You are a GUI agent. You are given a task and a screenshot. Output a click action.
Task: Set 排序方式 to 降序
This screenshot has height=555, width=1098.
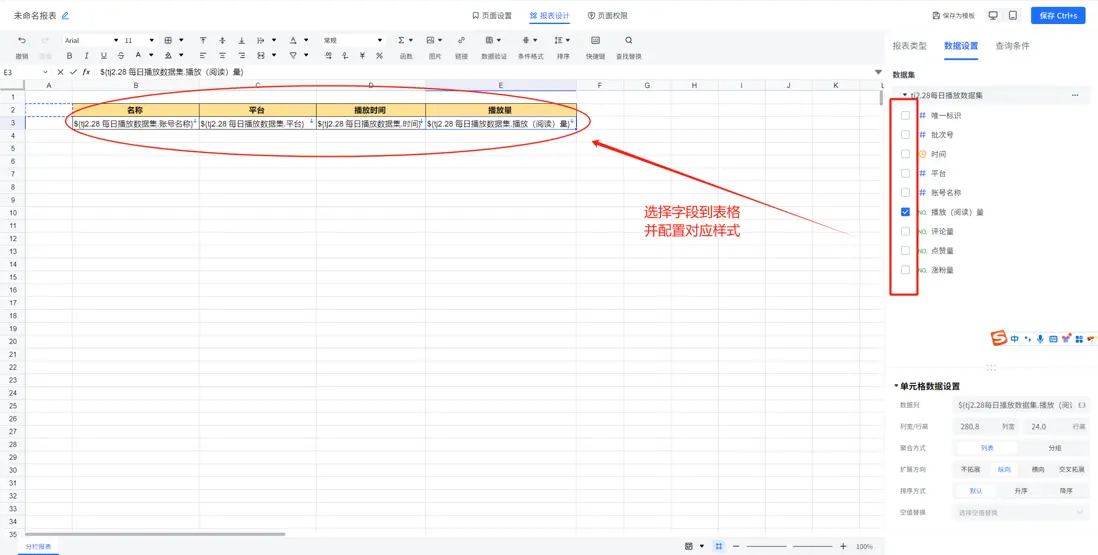coord(1066,491)
